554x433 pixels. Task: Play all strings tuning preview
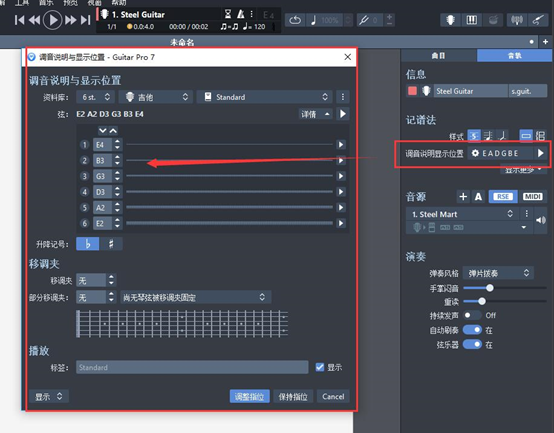pos(342,114)
